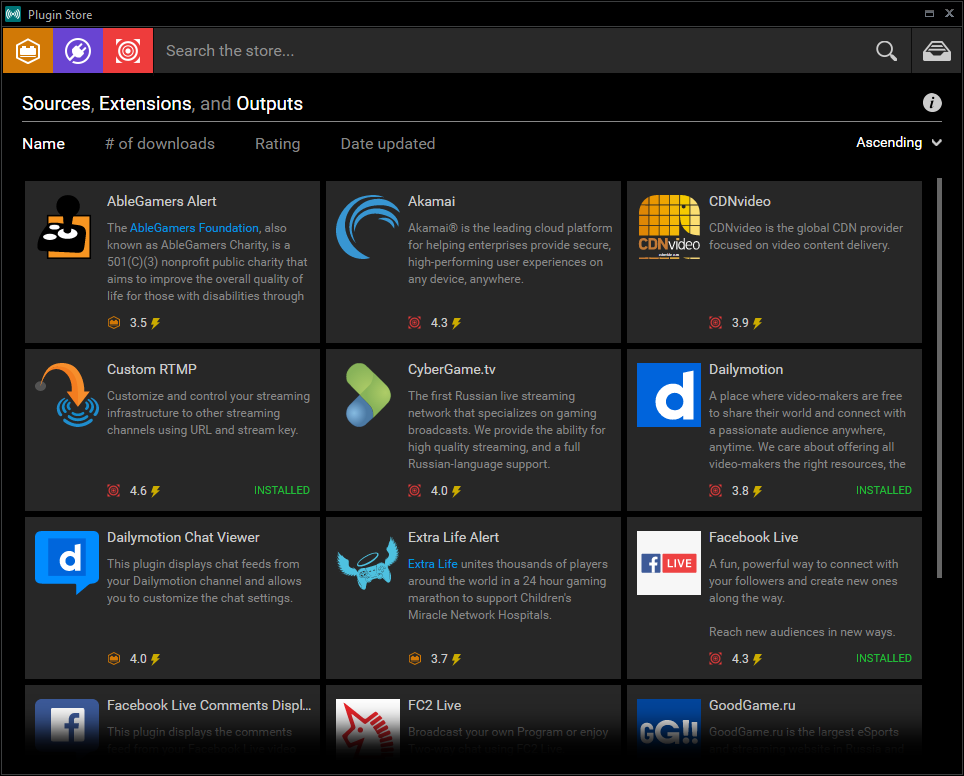Open the Dailymotion Chat Viewer title
This screenshot has width=964, height=776.
[x=183, y=537]
